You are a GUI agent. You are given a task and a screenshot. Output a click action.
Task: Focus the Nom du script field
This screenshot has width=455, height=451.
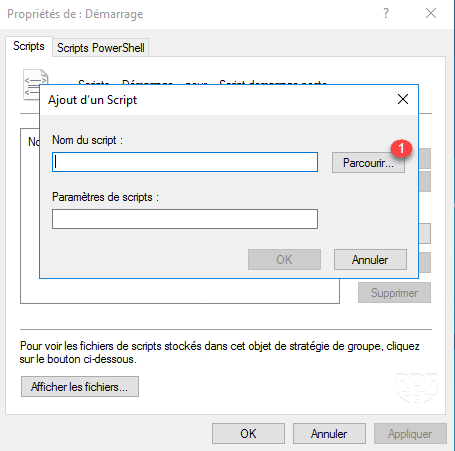pos(185,162)
